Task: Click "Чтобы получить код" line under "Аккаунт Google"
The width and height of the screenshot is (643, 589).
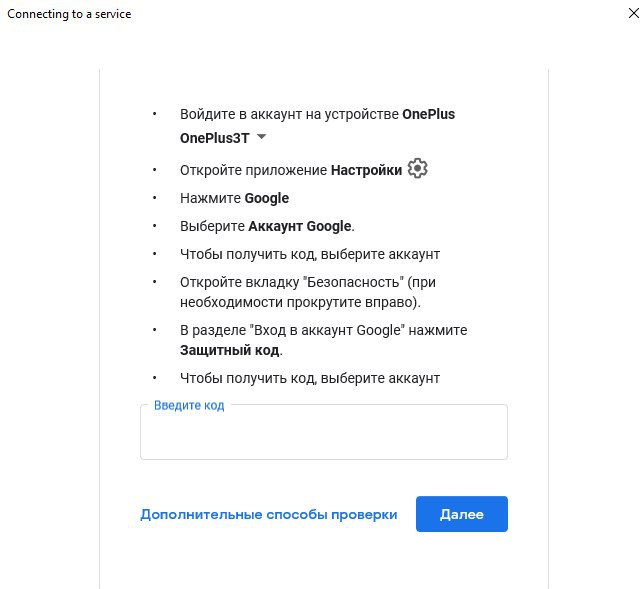Action: pos(310,254)
